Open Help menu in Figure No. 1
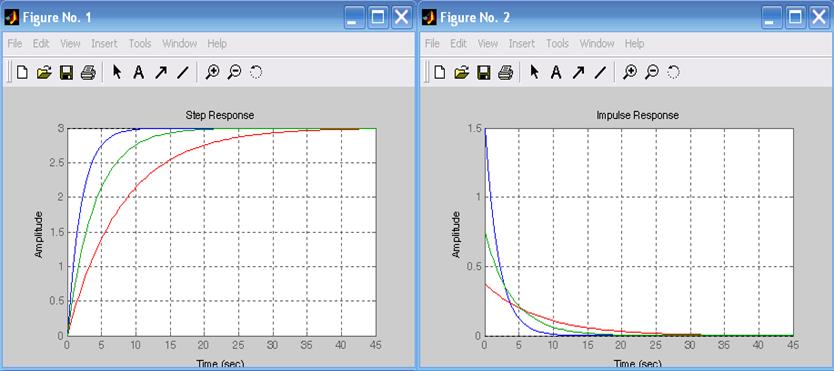 pos(217,44)
